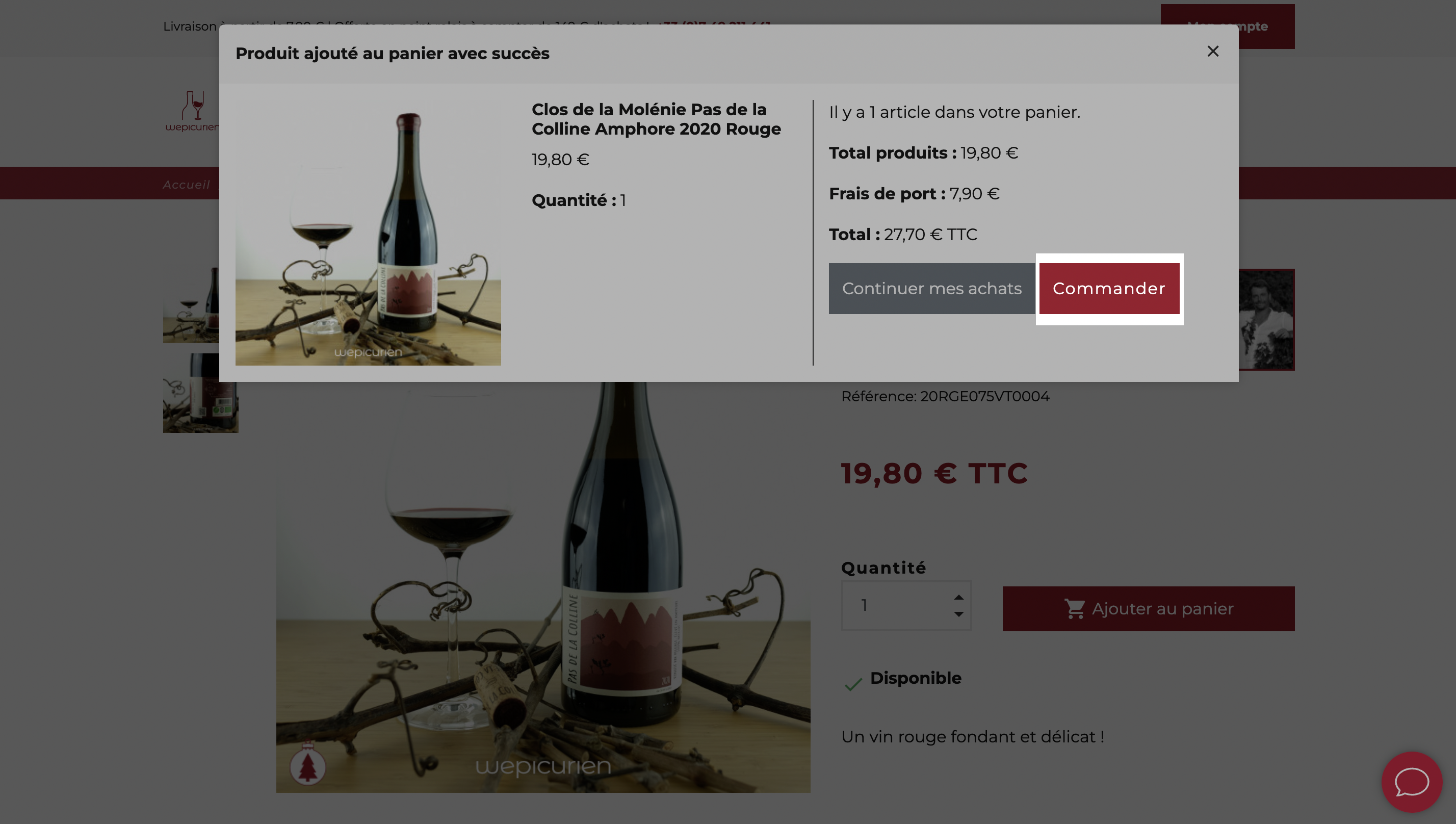
Task: Click the Commander button
Action: pyautogui.click(x=1109, y=289)
